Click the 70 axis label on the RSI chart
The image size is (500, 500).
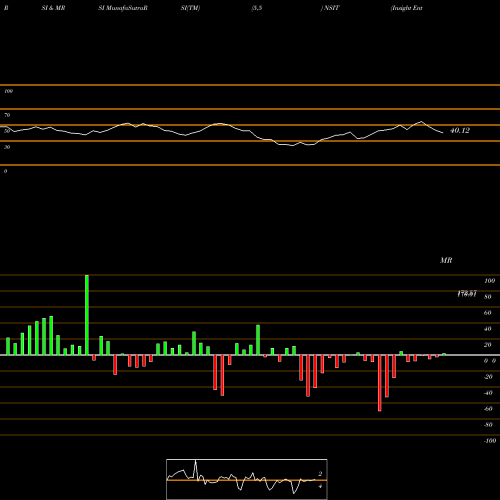7,115
